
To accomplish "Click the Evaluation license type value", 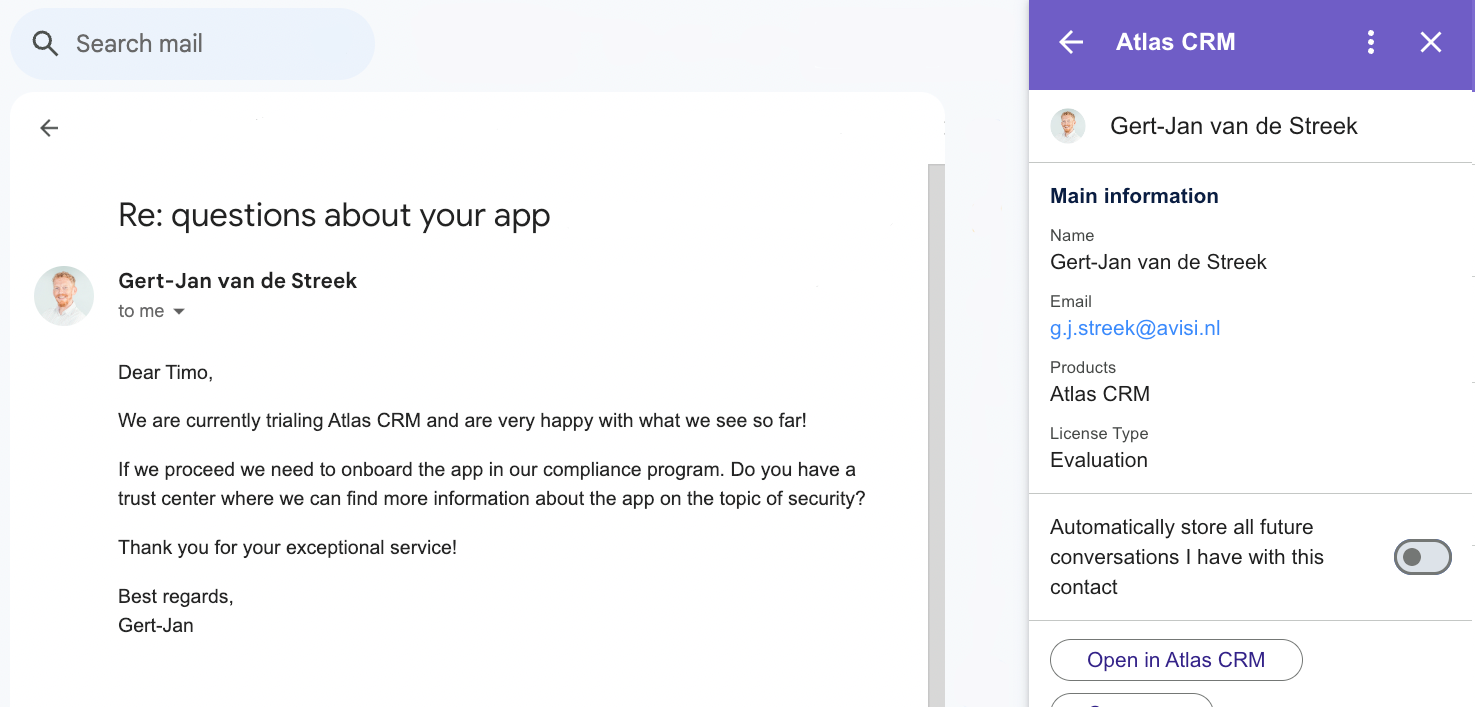I will tap(1099, 460).
